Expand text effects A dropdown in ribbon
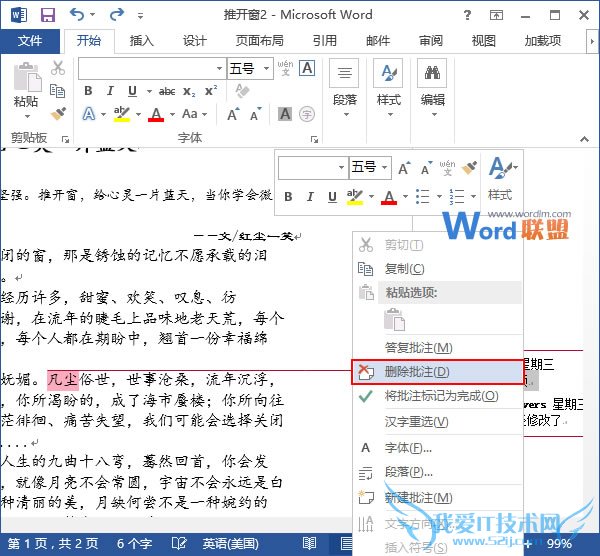 [103, 114]
